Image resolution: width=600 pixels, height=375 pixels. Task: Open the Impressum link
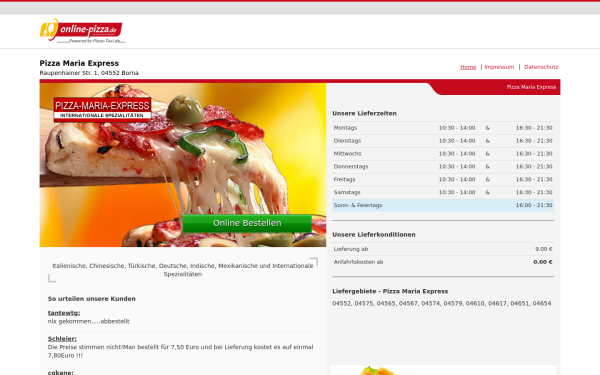pos(499,67)
